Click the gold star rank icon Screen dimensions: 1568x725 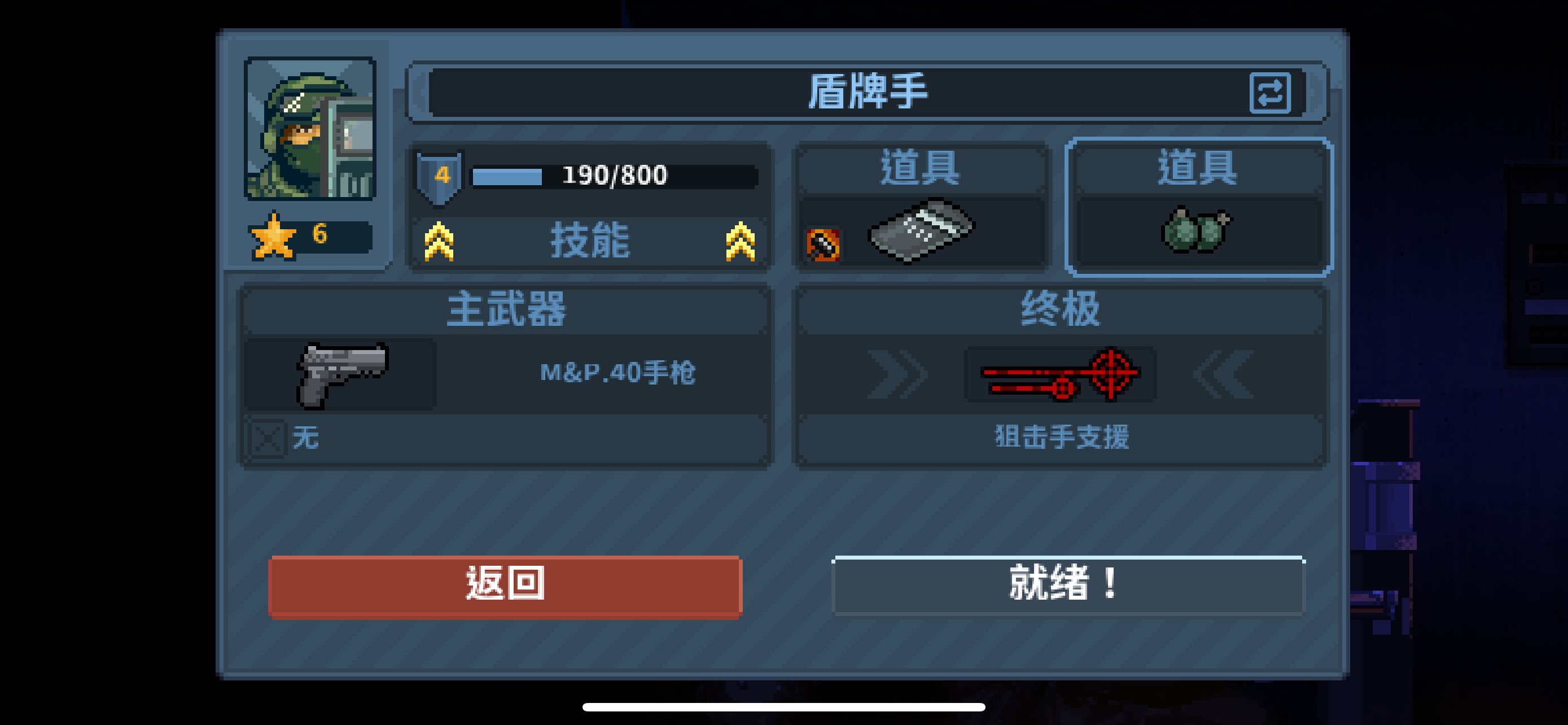tap(273, 236)
